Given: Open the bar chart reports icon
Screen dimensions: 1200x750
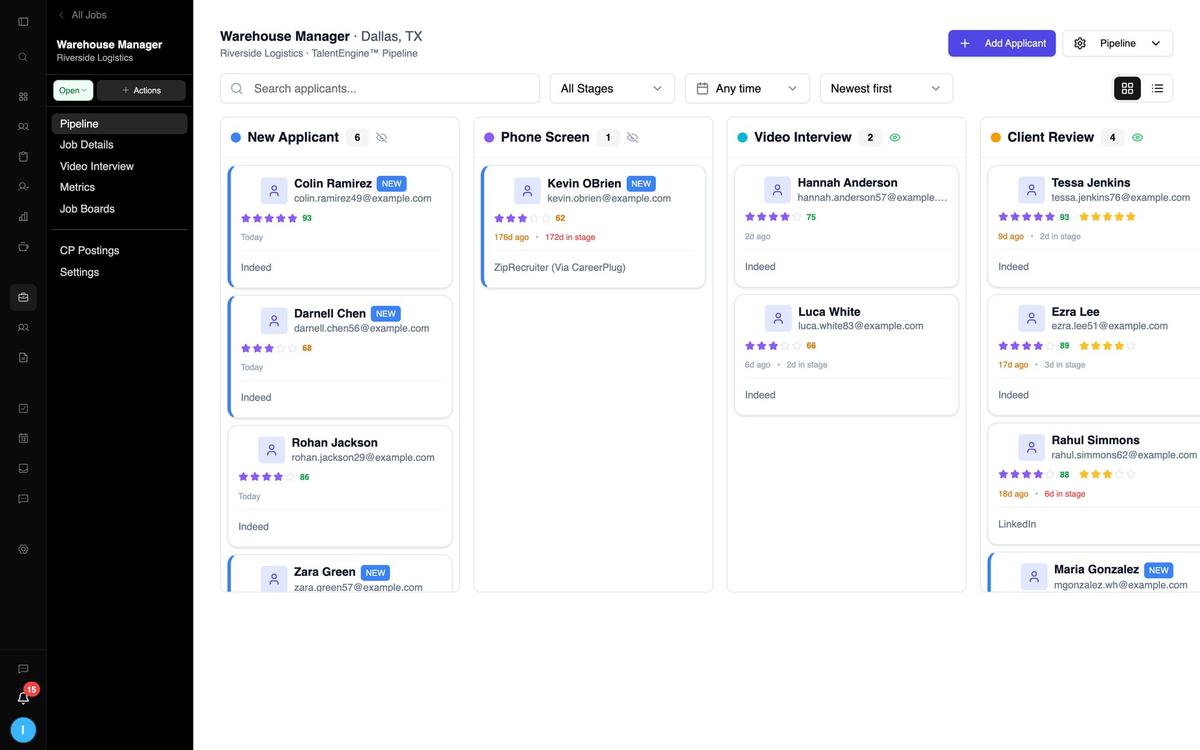Looking at the screenshot, I should tap(23, 216).
